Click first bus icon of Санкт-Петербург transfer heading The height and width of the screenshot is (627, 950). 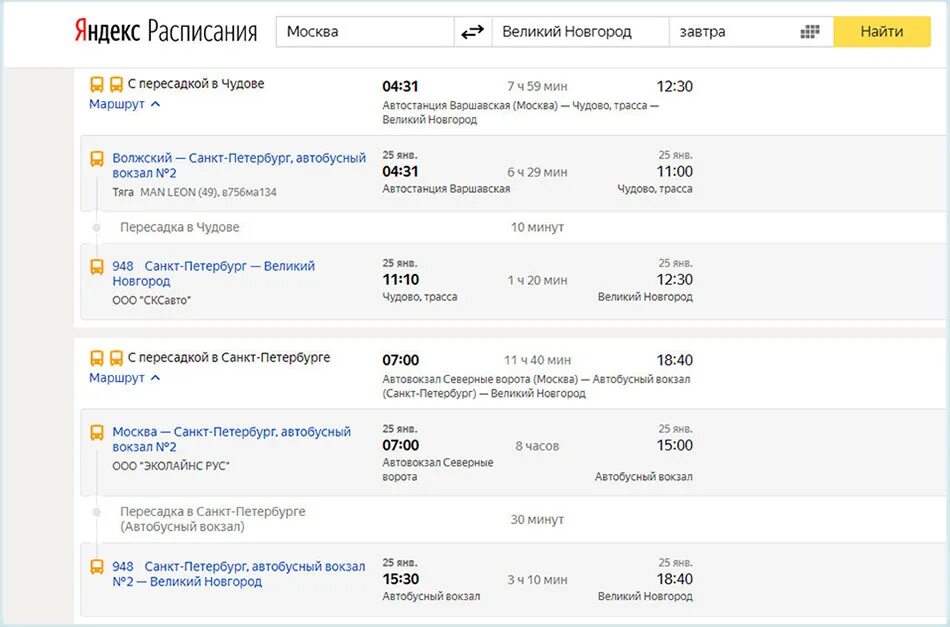(97, 358)
